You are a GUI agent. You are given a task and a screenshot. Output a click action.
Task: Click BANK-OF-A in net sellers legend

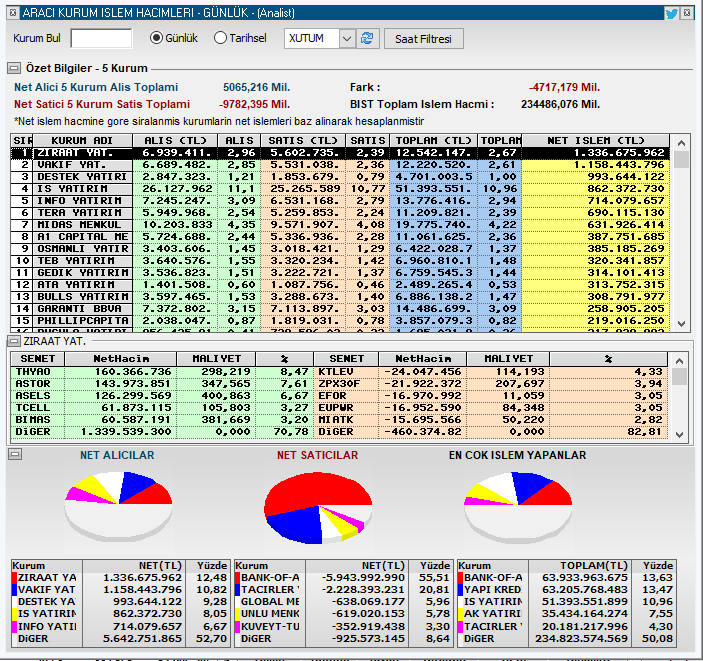270,578
